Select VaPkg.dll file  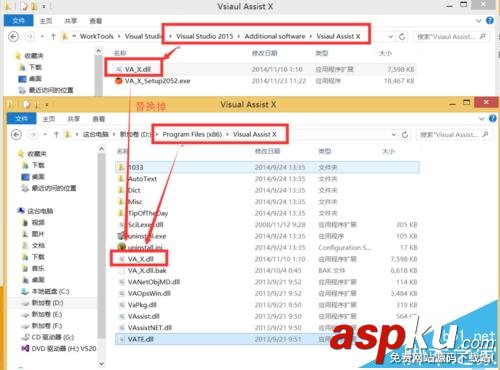pyautogui.click(x=142, y=305)
